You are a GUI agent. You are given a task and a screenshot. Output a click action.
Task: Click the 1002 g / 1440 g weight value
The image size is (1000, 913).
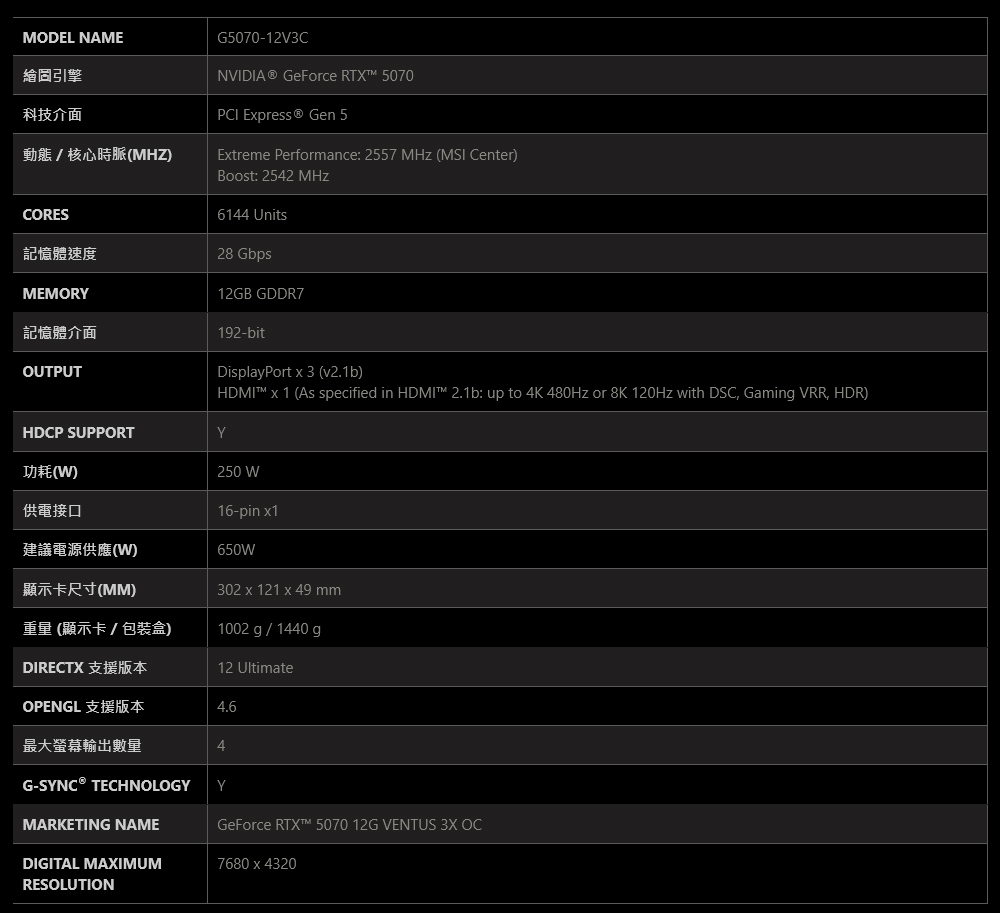(x=269, y=629)
